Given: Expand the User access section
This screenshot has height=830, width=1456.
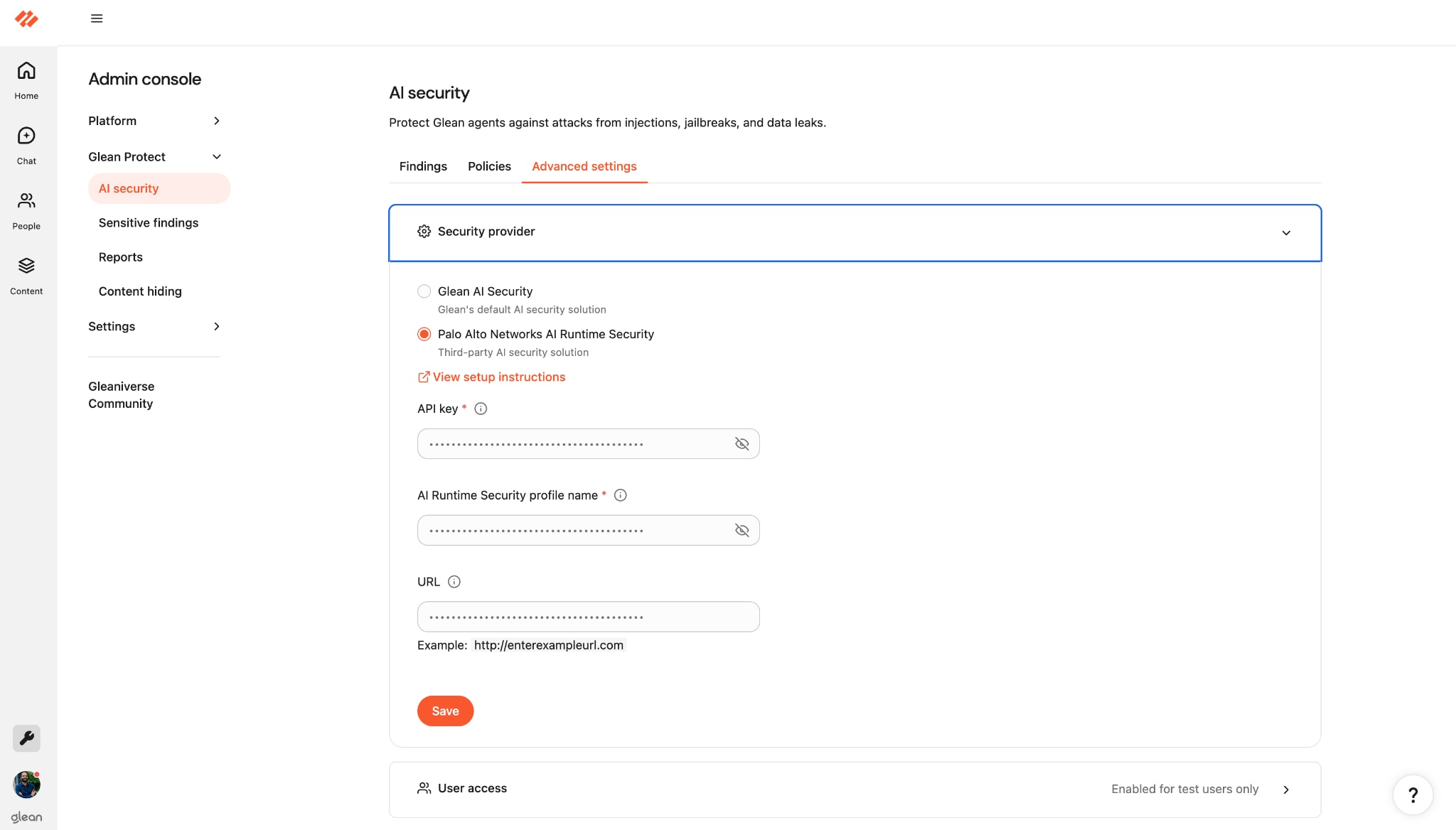Looking at the screenshot, I should [1285, 789].
